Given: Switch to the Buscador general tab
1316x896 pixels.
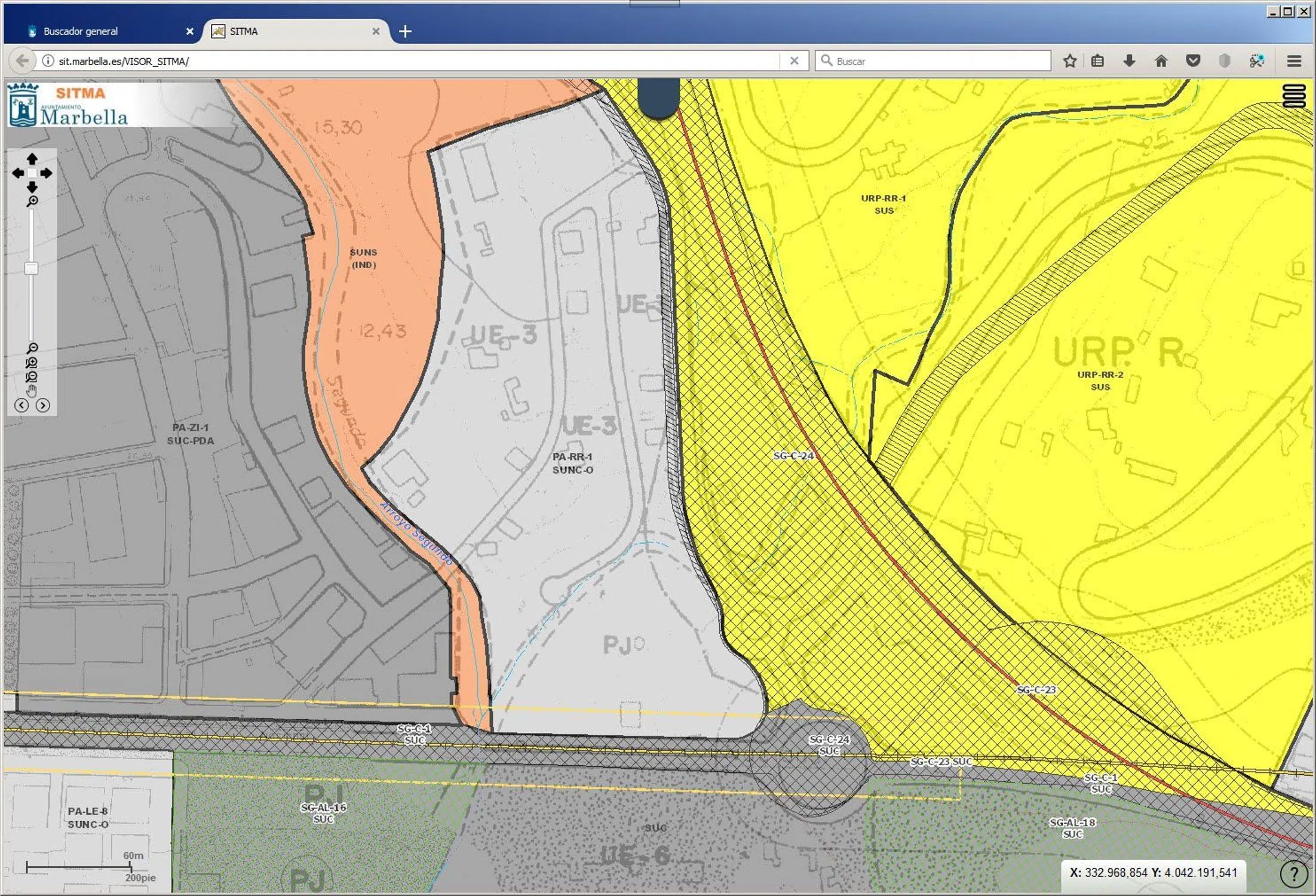Looking at the screenshot, I should pos(81,31).
